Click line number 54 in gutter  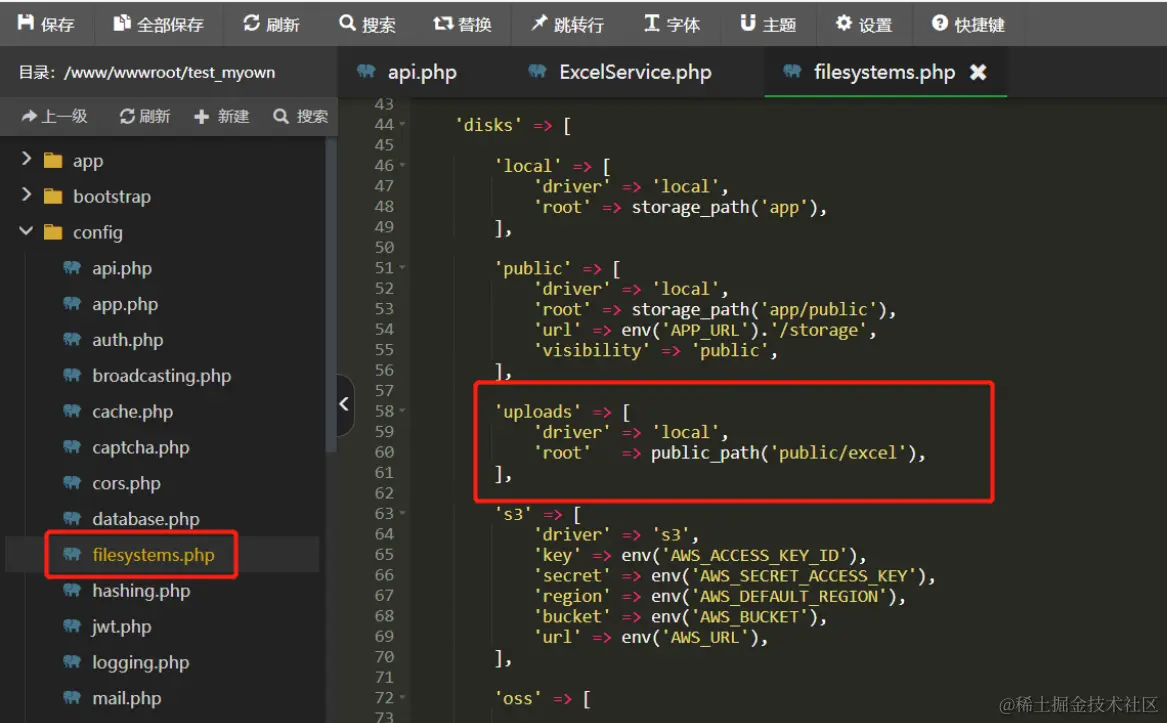pos(384,329)
